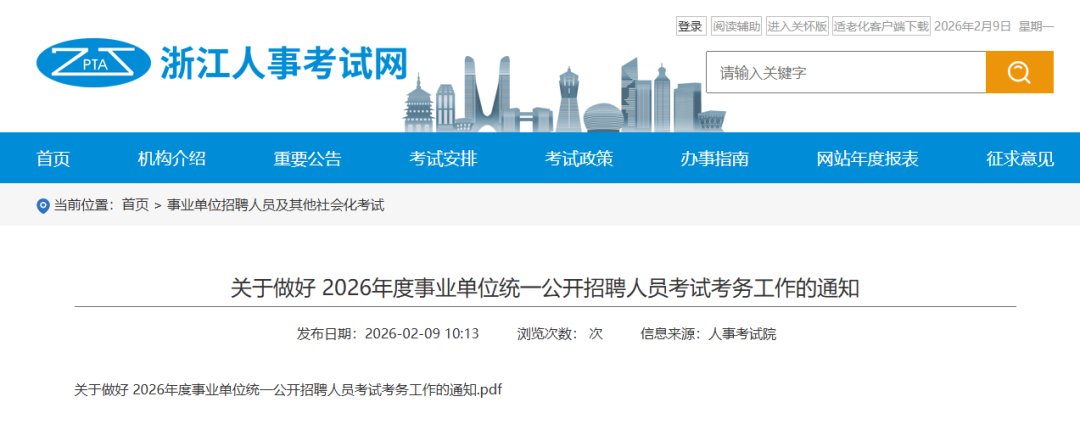
Task: Click the 浏览次数 view count text
Action: click(560, 334)
